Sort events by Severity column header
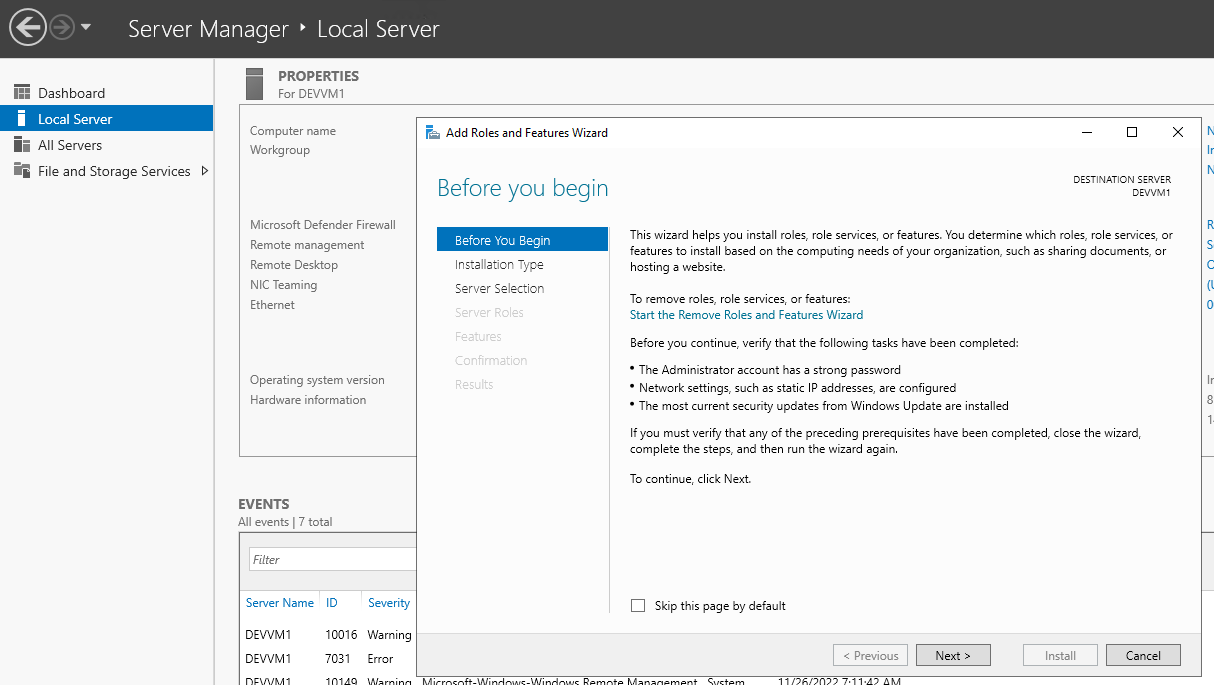This screenshot has height=685, width=1214. coord(389,603)
